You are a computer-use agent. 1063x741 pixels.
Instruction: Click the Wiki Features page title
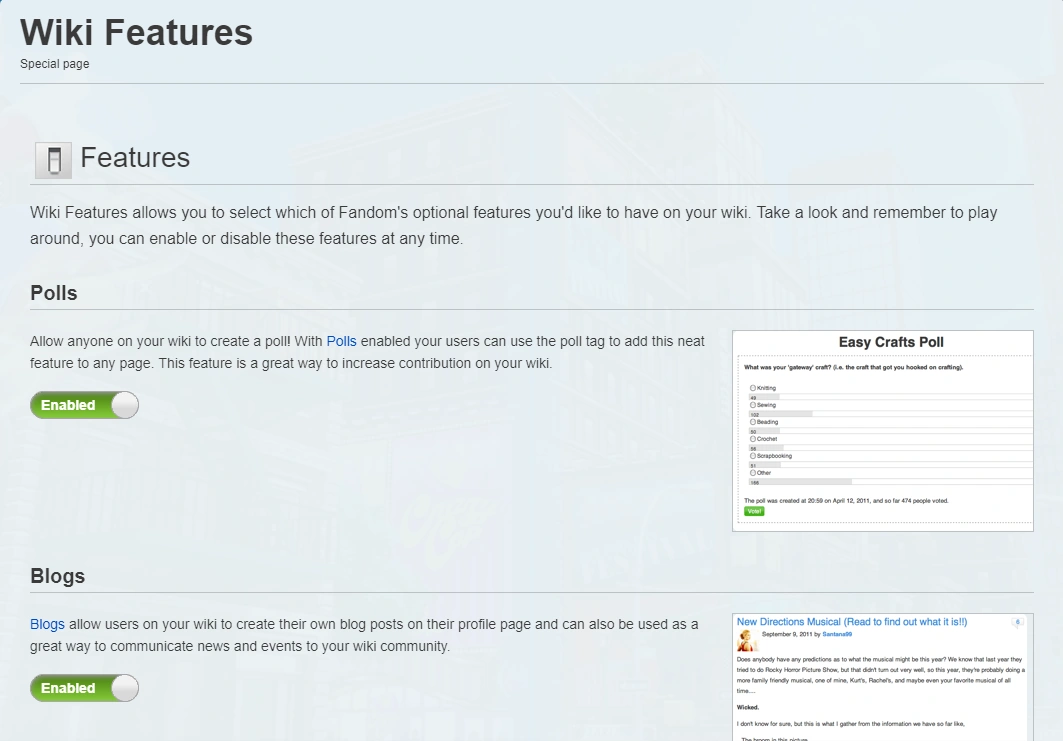click(136, 32)
